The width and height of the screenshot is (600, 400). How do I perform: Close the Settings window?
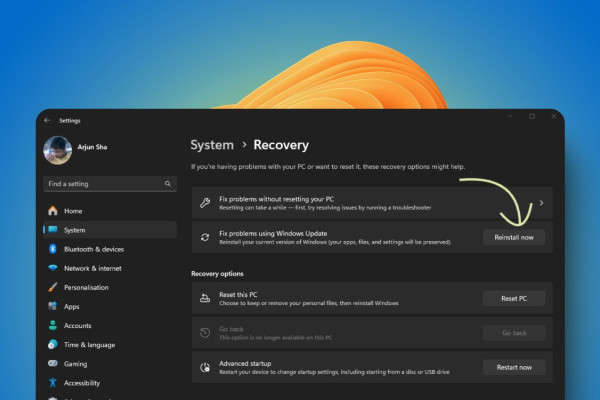tap(554, 116)
